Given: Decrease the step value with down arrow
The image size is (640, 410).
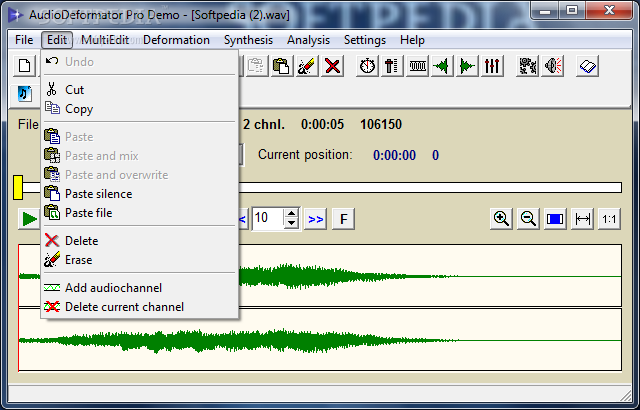Looking at the screenshot, I should (x=291, y=224).
